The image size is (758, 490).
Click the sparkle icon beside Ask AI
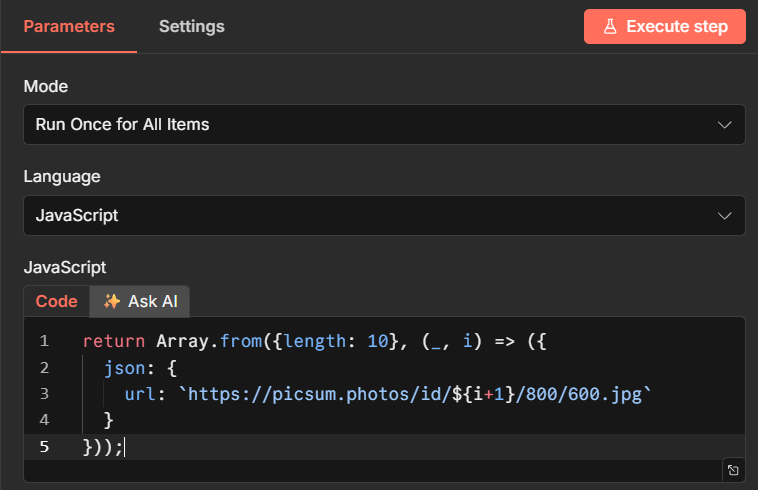coord(112,301)
